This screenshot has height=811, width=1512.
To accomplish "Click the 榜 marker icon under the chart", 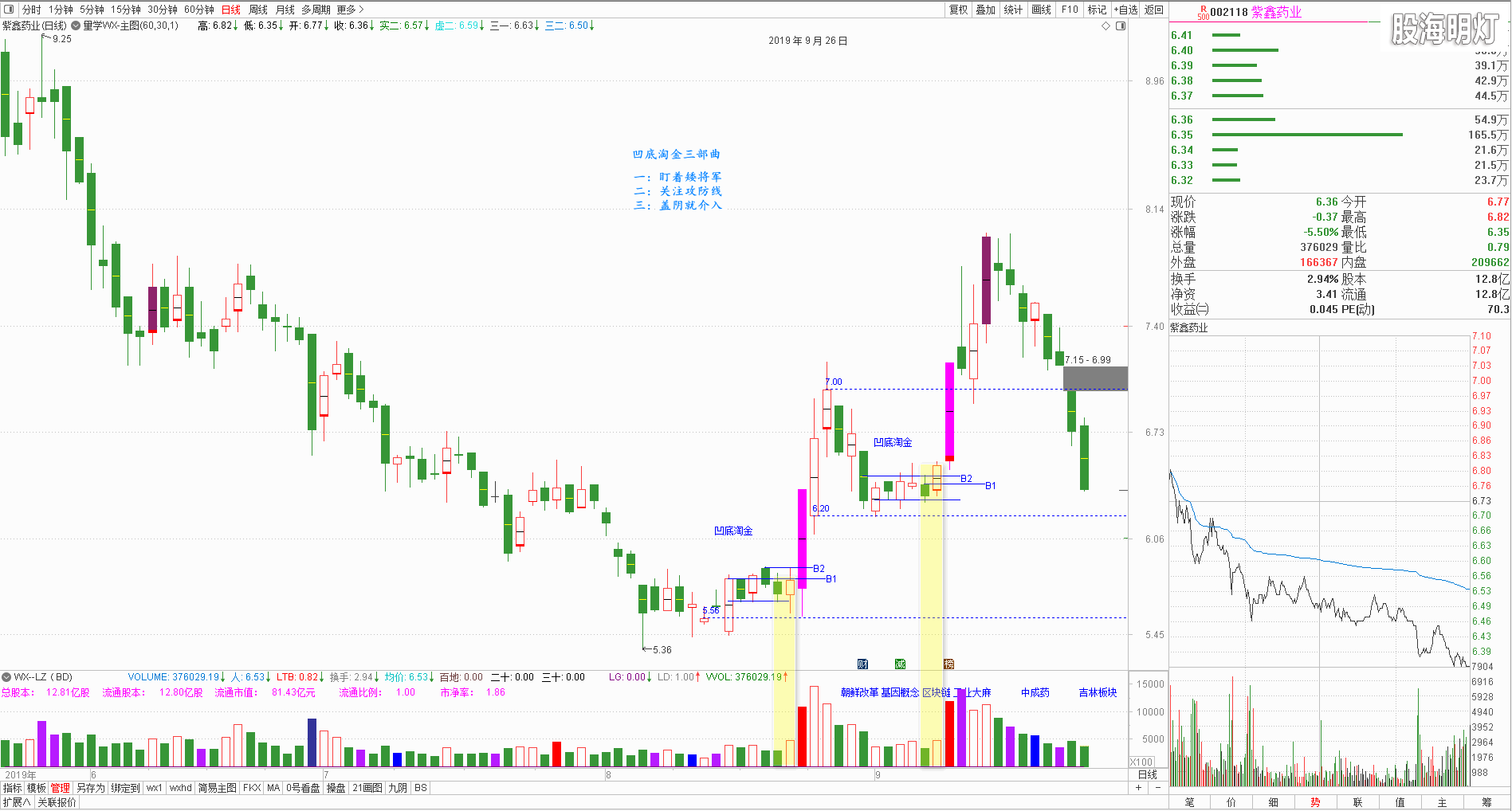I will click(948, 664).
